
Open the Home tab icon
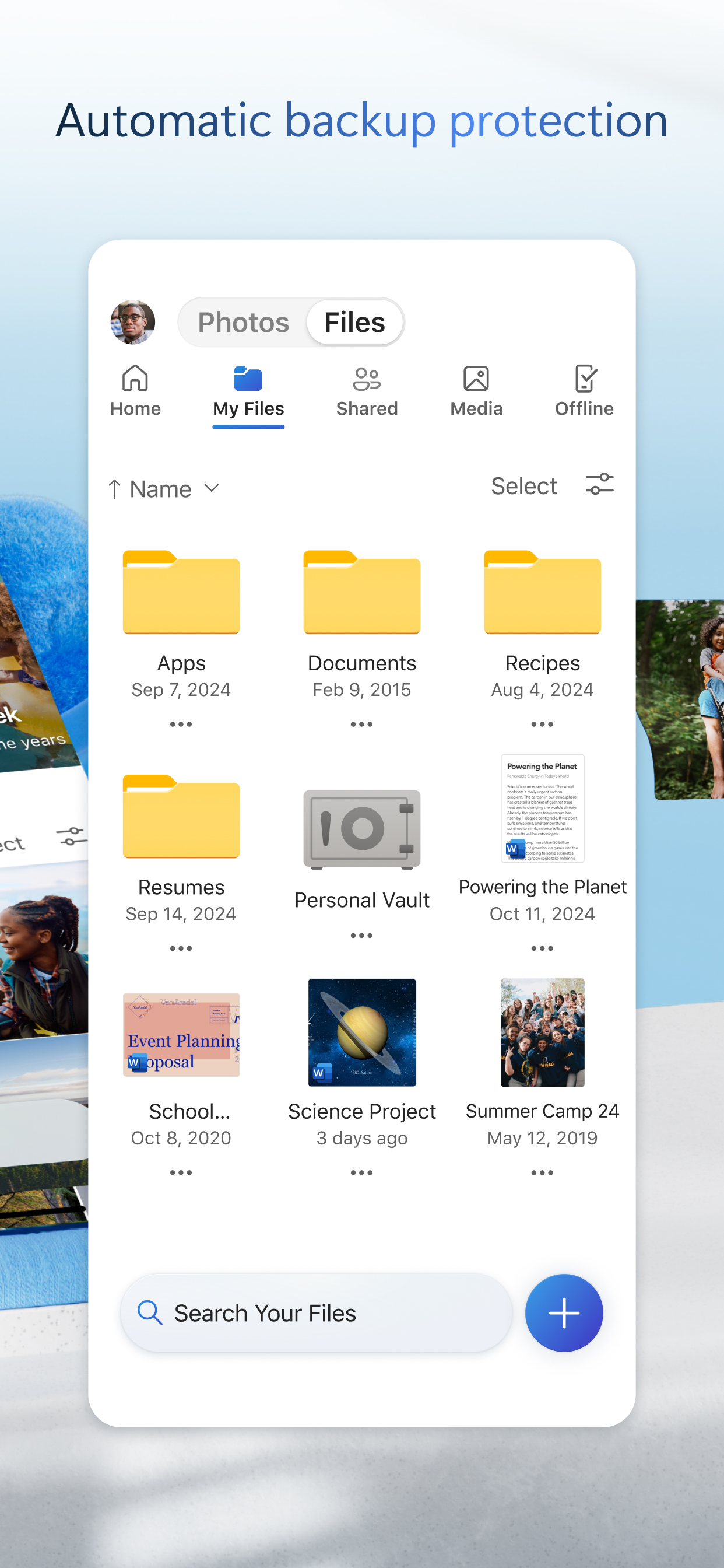(135, 378)
